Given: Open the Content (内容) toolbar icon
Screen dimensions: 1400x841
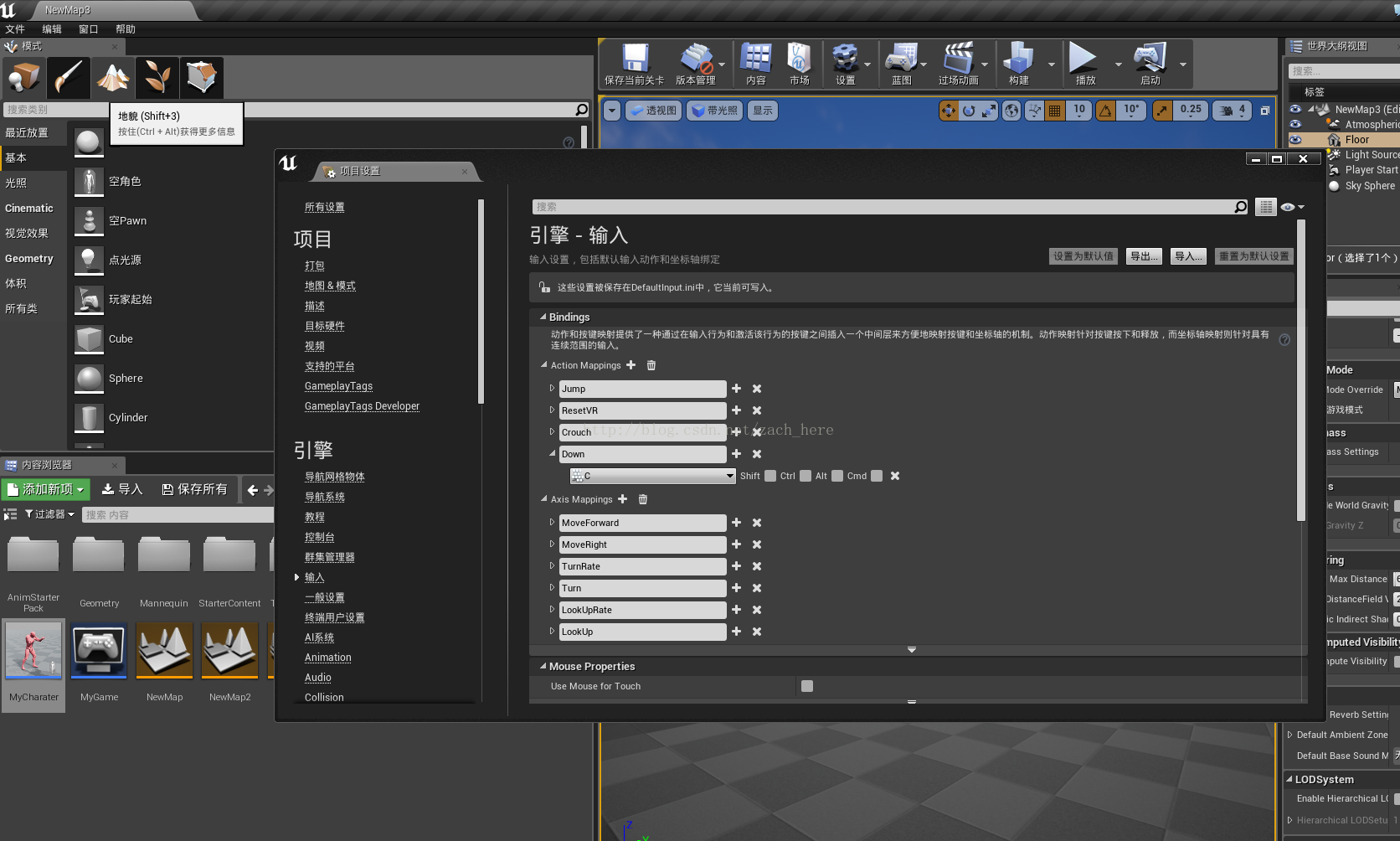Looking at the screenshot, I should (755, 64).
